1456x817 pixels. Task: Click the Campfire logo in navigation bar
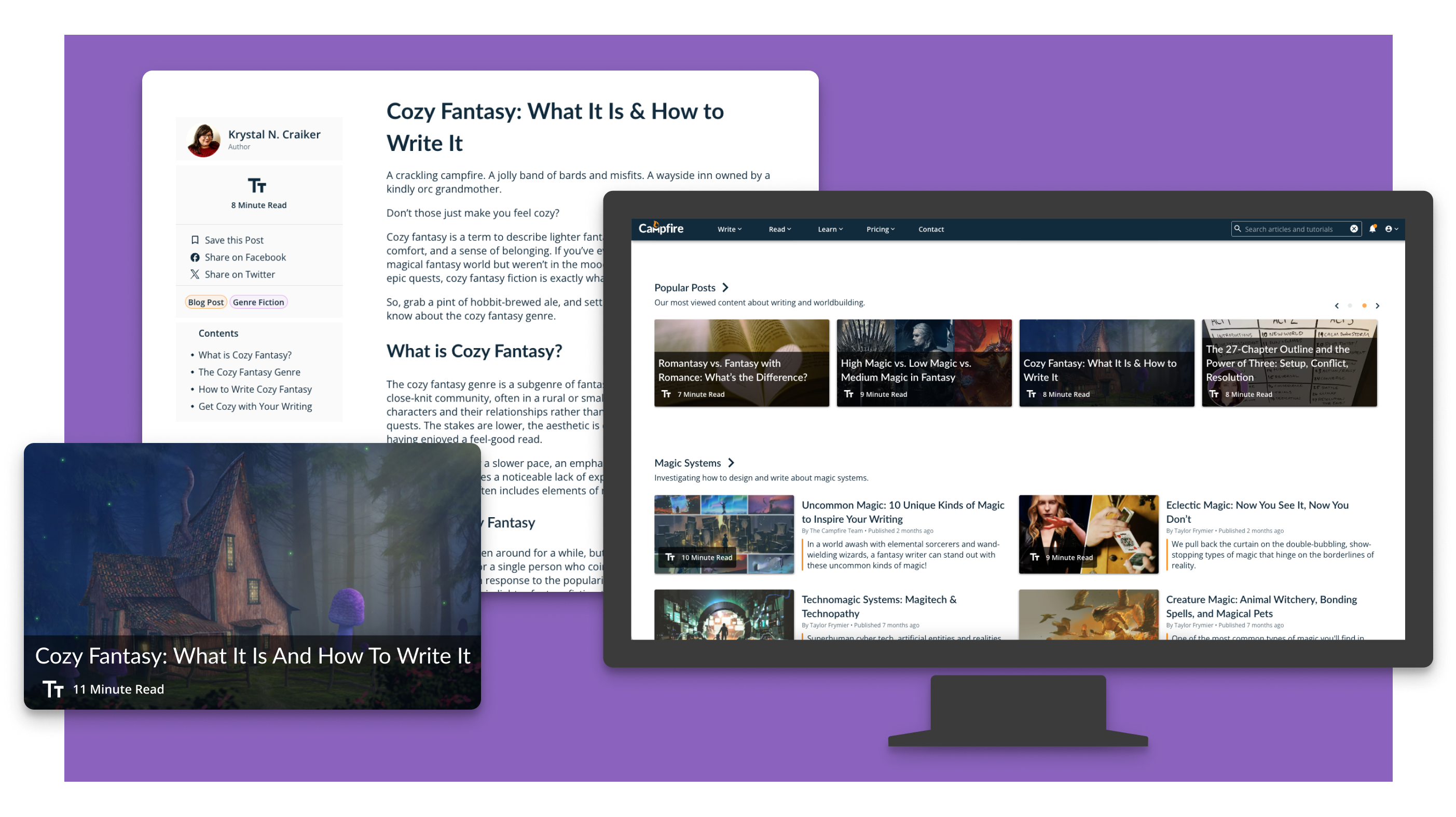(x=660, y=228)
